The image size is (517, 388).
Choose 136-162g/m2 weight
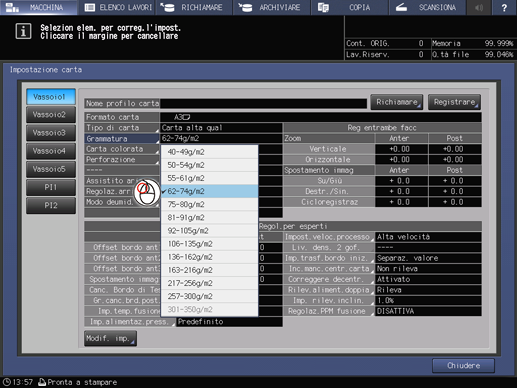pos(209,257)
